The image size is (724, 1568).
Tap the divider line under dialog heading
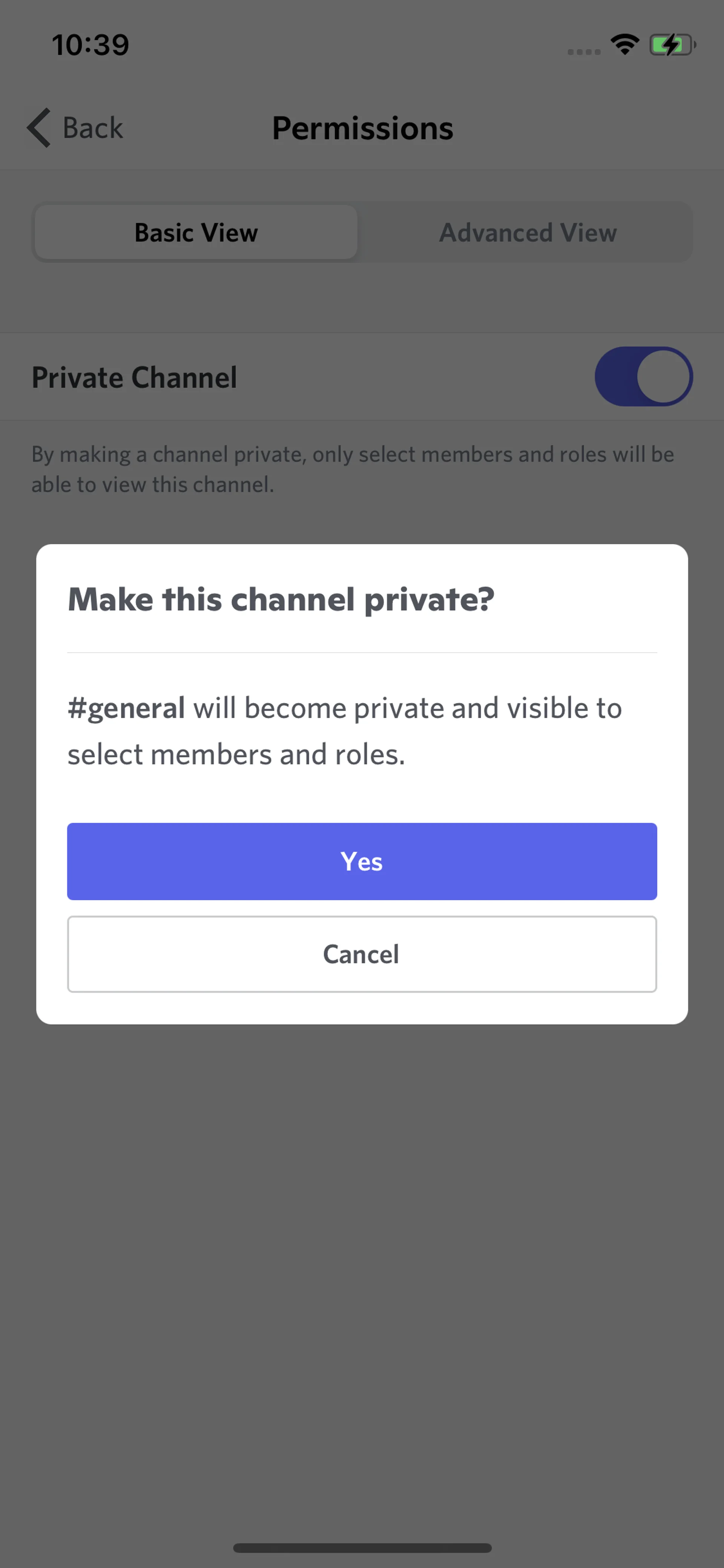pyautogui.click(x=362, y=653)
